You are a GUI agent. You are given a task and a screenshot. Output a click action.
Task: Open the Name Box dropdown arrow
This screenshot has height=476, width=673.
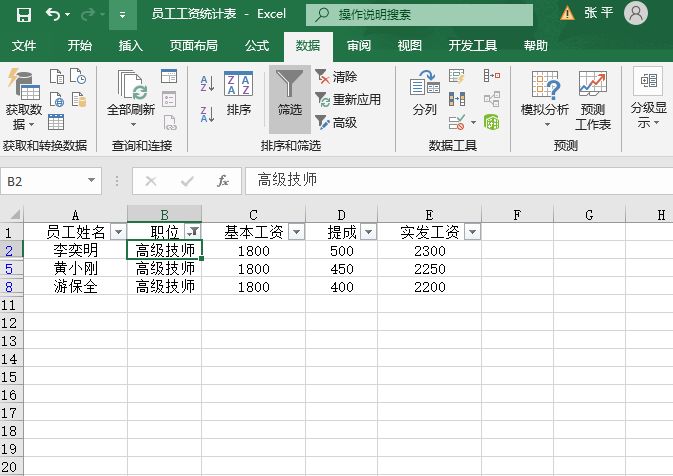91,181
